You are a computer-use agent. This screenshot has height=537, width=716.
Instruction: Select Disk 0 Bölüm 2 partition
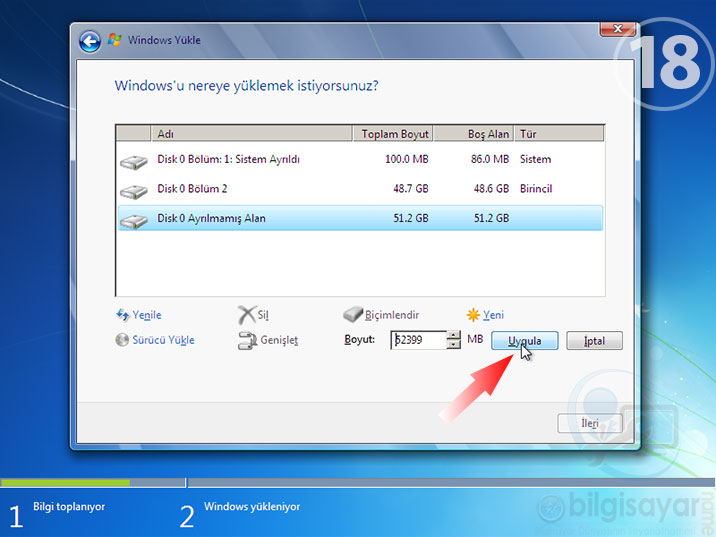point(361,189)
